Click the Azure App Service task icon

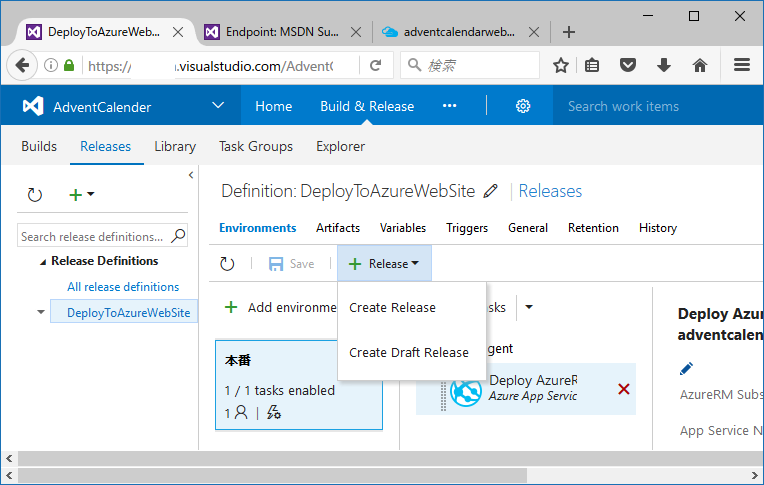466,390
